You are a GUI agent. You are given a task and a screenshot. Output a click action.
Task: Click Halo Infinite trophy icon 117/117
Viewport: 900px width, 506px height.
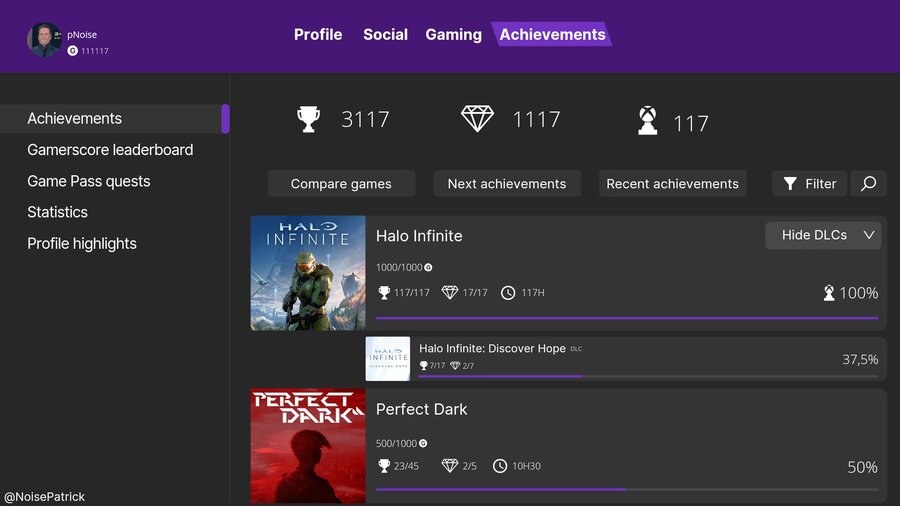(x=384, y=293)
